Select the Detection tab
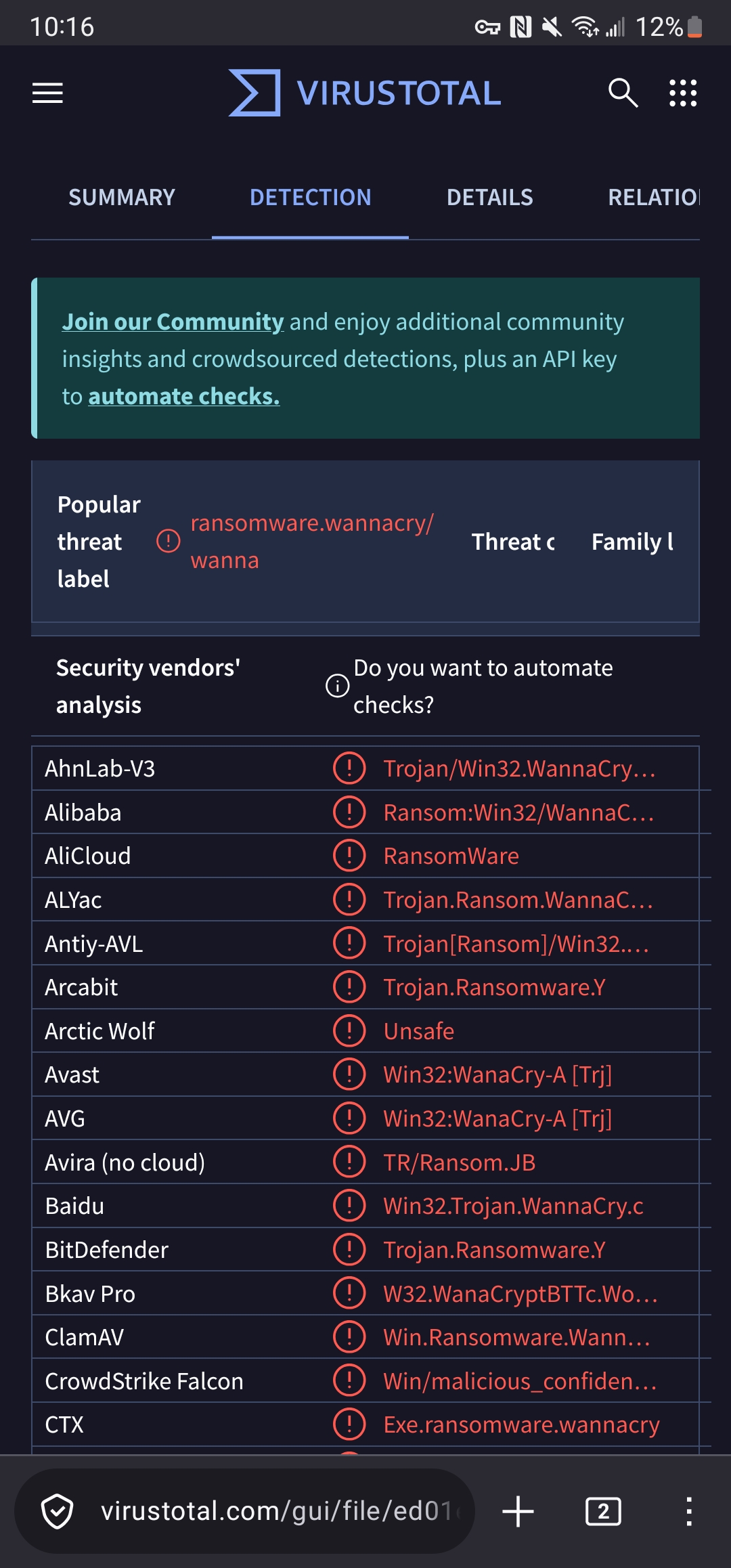Screen dimensions: 731x1568 tap(310, 198)
